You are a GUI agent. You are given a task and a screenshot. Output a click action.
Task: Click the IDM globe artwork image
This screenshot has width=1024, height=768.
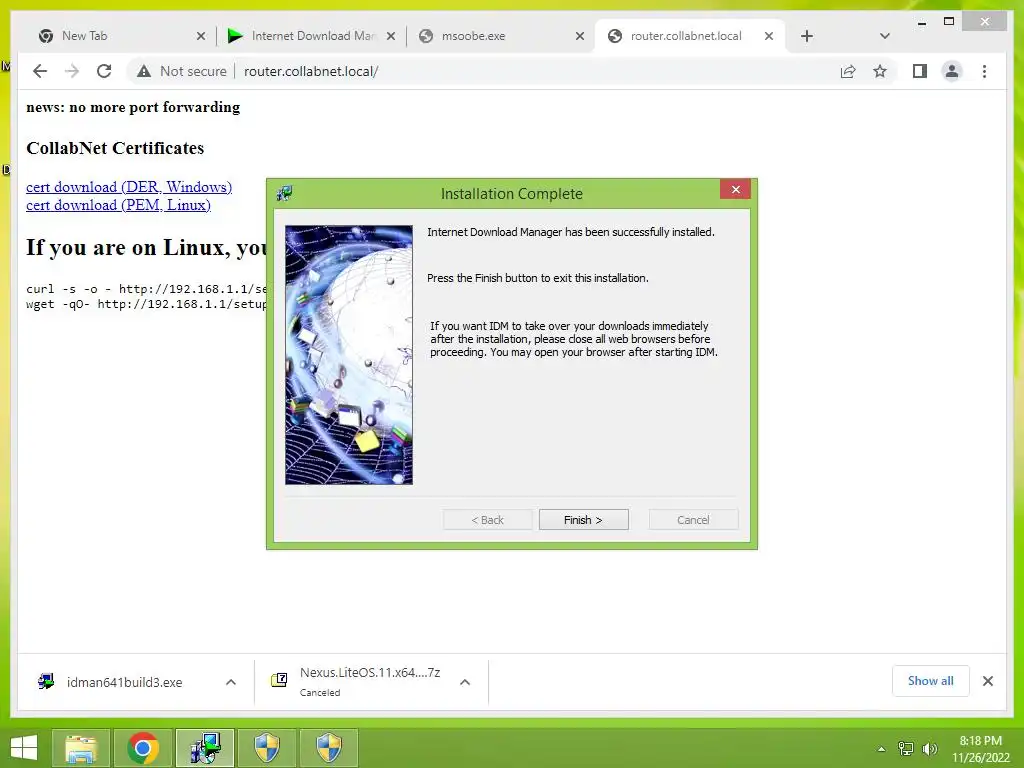pos(349,355)
